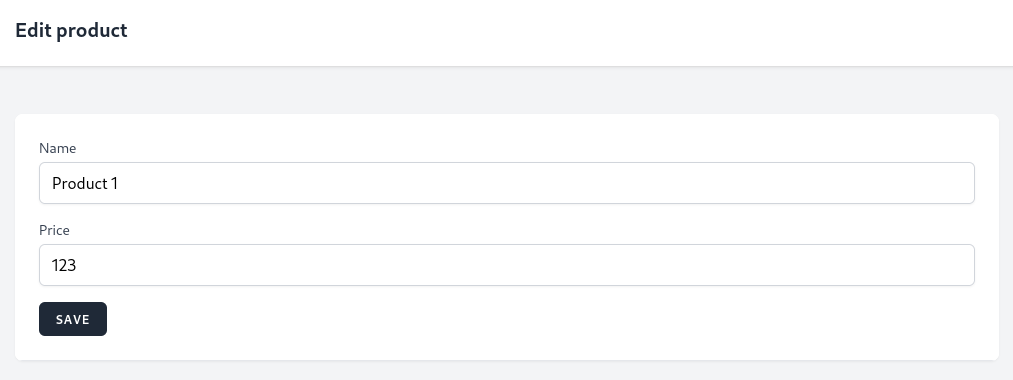Click the "Name" field label
This screenshot has width=1013, height=380.
click(x=57, y=148)
